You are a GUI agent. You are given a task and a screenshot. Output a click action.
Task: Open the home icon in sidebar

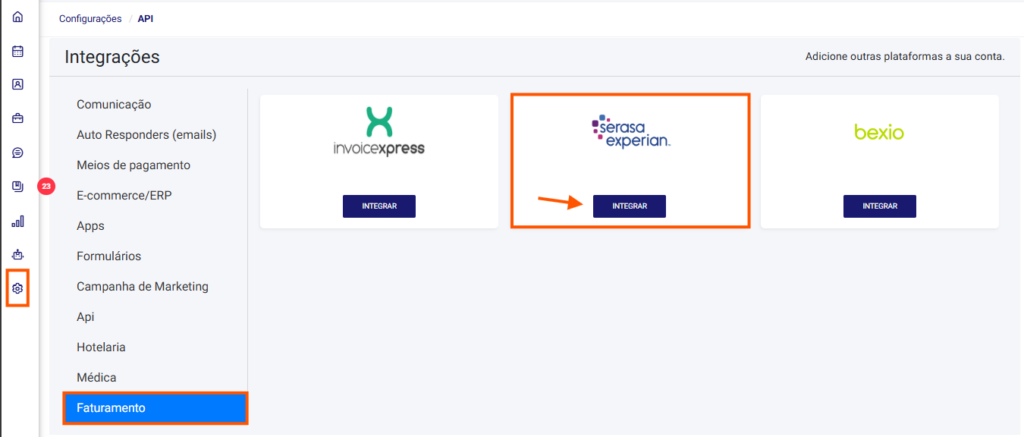[x=17, y=17]
